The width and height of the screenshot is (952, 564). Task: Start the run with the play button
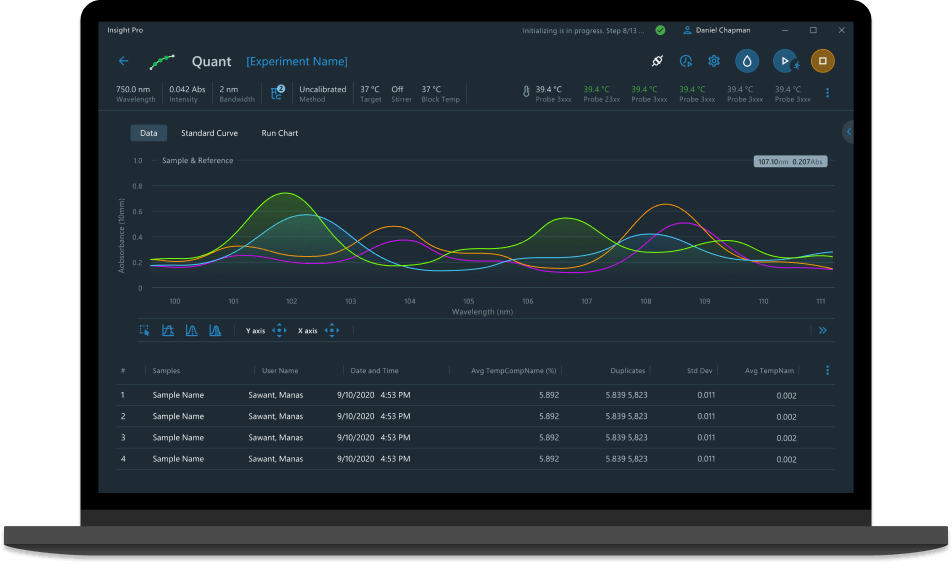(785, 61)
